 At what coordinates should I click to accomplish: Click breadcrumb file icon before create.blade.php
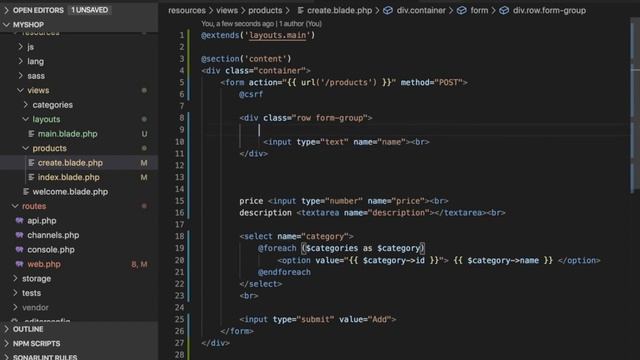tap(300, 11)
